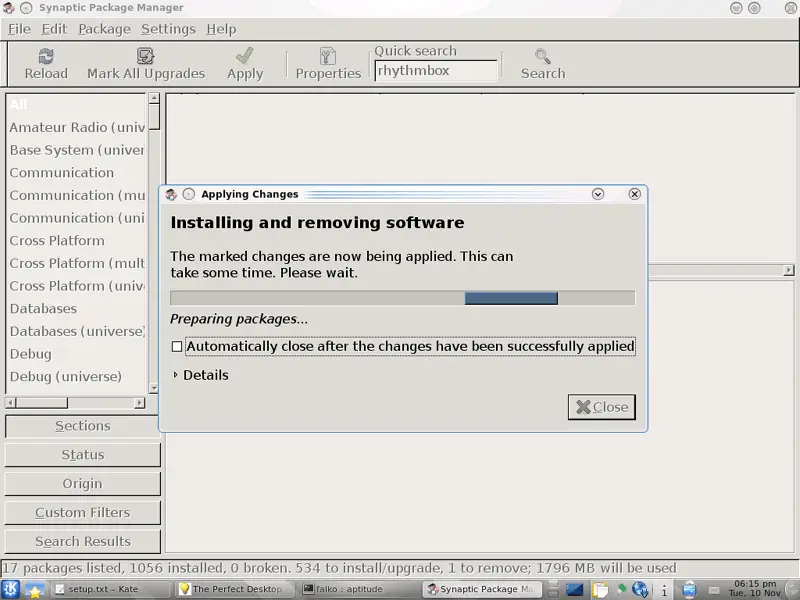This screenshot has height=600, width=800.
Task: Open the Properties toolbar icon
Action: coord(328,56)
